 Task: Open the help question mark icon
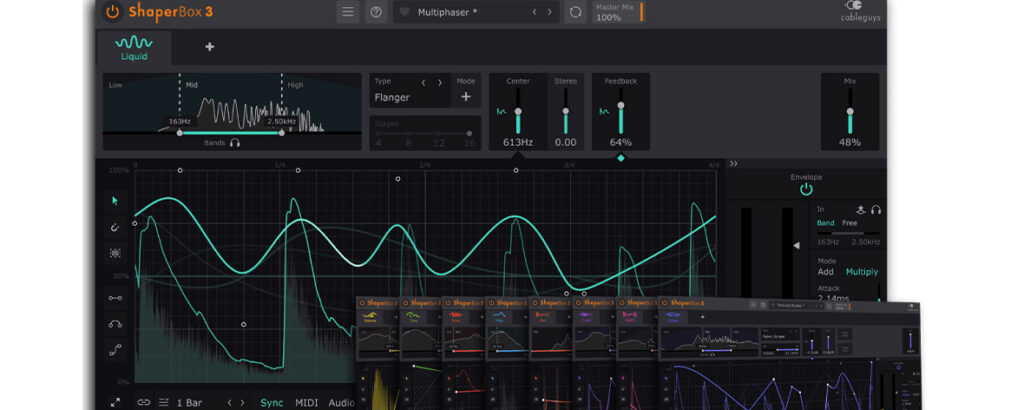pos(376,12)
